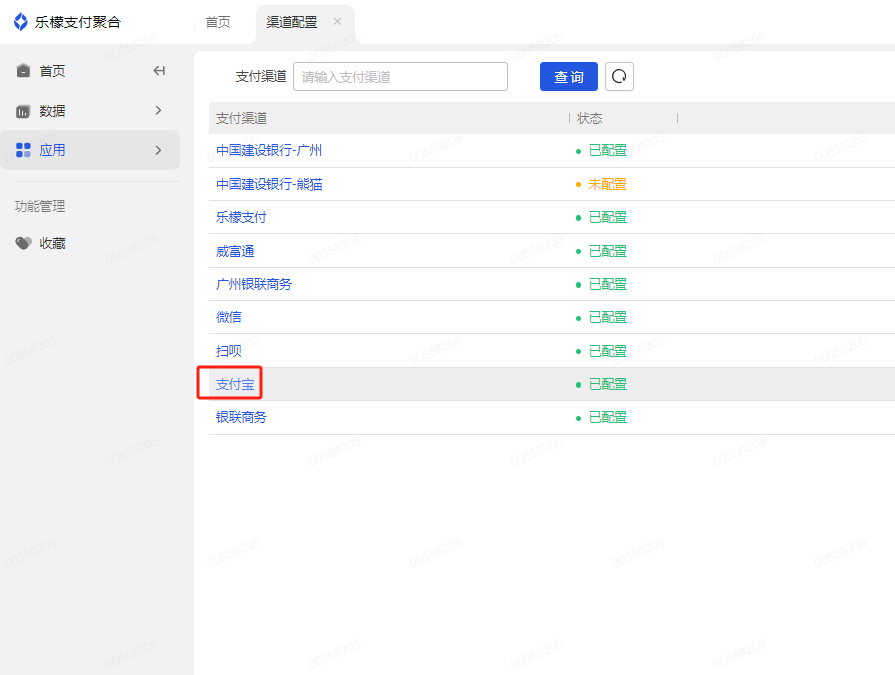Close the 渠道配置 tab
Image resolution: width=895 pixels, height=675 pixels.
point(337,22)
